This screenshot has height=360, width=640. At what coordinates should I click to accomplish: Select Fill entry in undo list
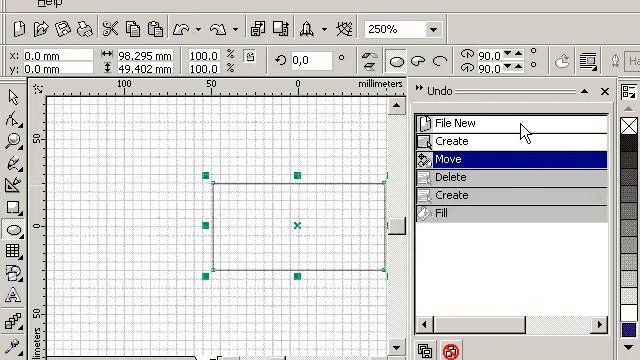tap(511, 213)
